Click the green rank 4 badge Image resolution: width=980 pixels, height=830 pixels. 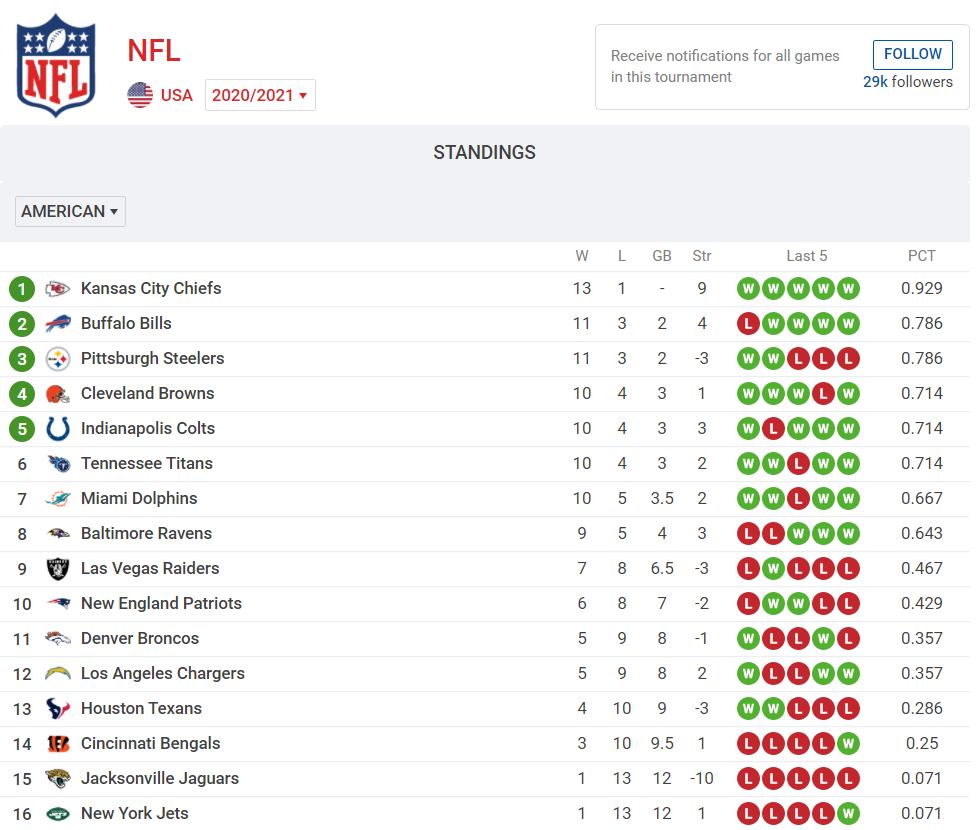tap(22, 394)
